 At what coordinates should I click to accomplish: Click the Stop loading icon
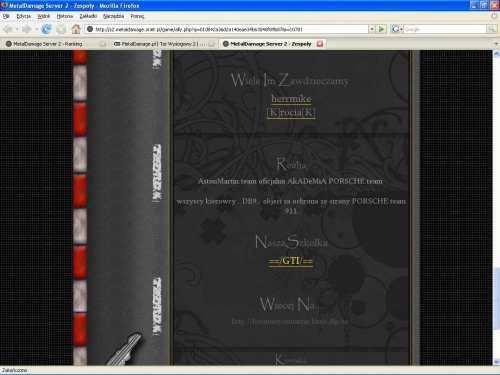(61, 29)
